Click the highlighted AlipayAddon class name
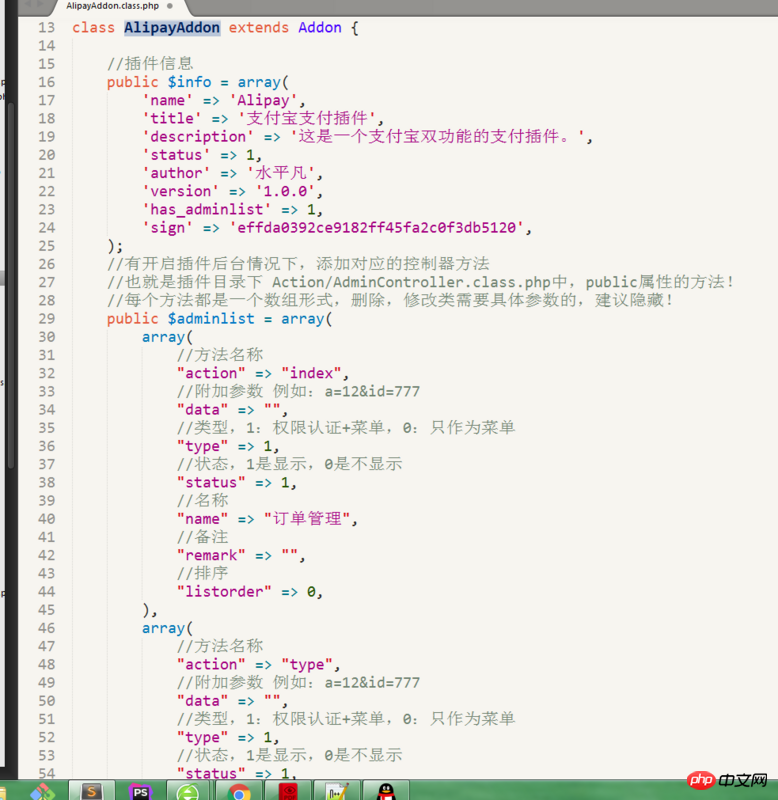This screenshot has height=800, width=778. (172, 27)
